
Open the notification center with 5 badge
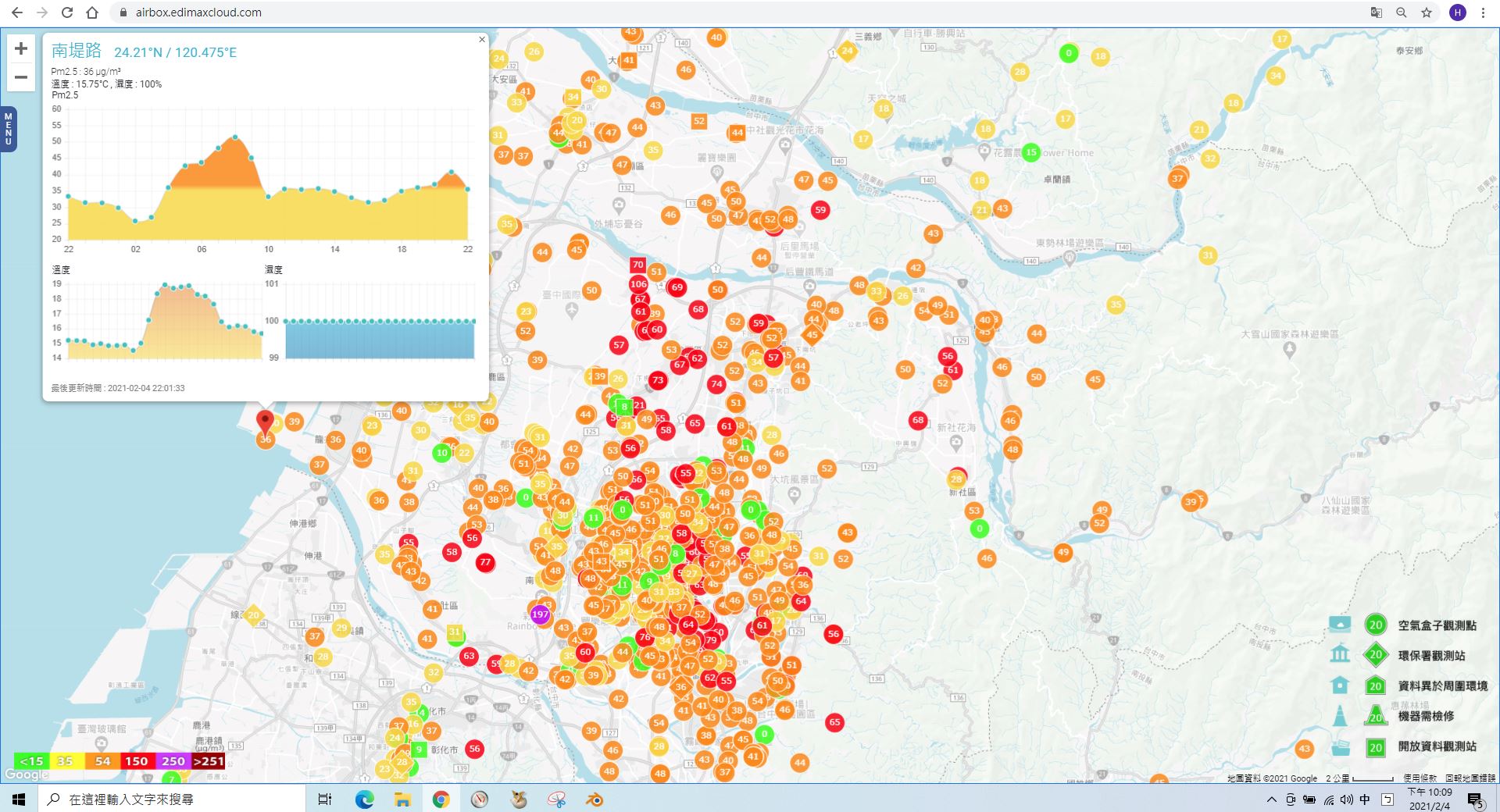click(1475, 800)
